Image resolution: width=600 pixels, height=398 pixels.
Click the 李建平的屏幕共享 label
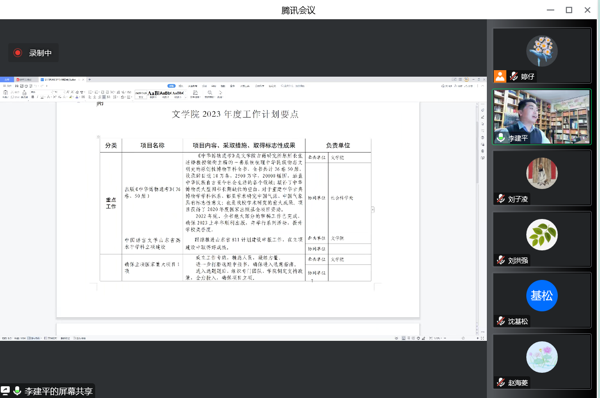(59, 391)
